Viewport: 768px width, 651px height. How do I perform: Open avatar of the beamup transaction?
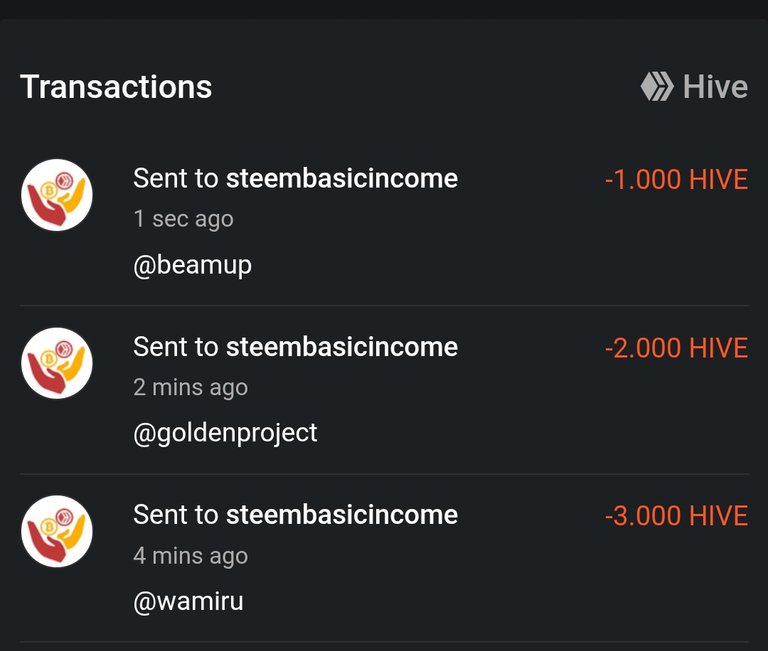click(x=57, y=195)
